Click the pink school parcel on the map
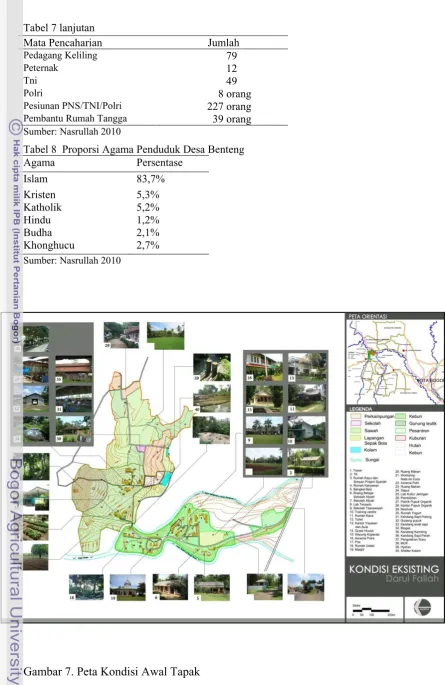Screen dimensions: 445x685 141,448
